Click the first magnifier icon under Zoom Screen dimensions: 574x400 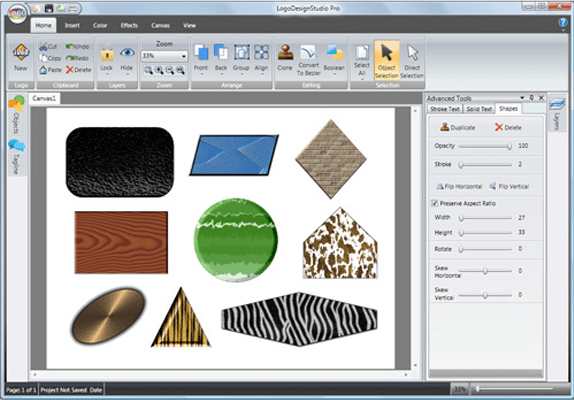click(x=148, y=70)
